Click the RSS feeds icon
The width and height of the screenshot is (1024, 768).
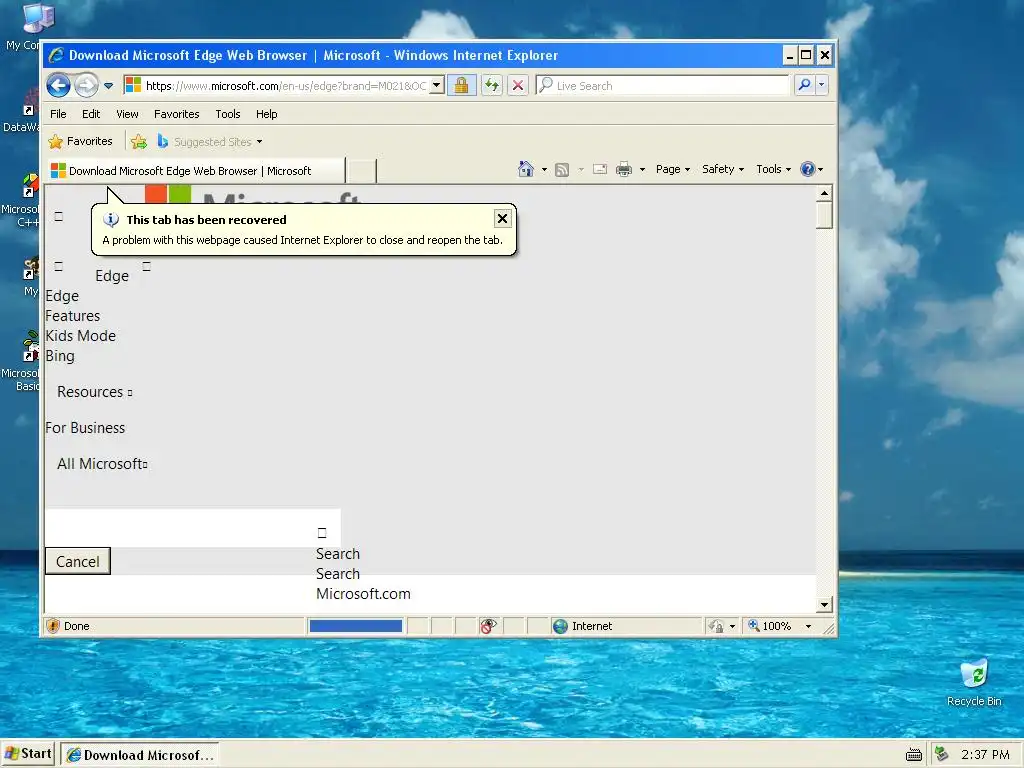[562, 169]
